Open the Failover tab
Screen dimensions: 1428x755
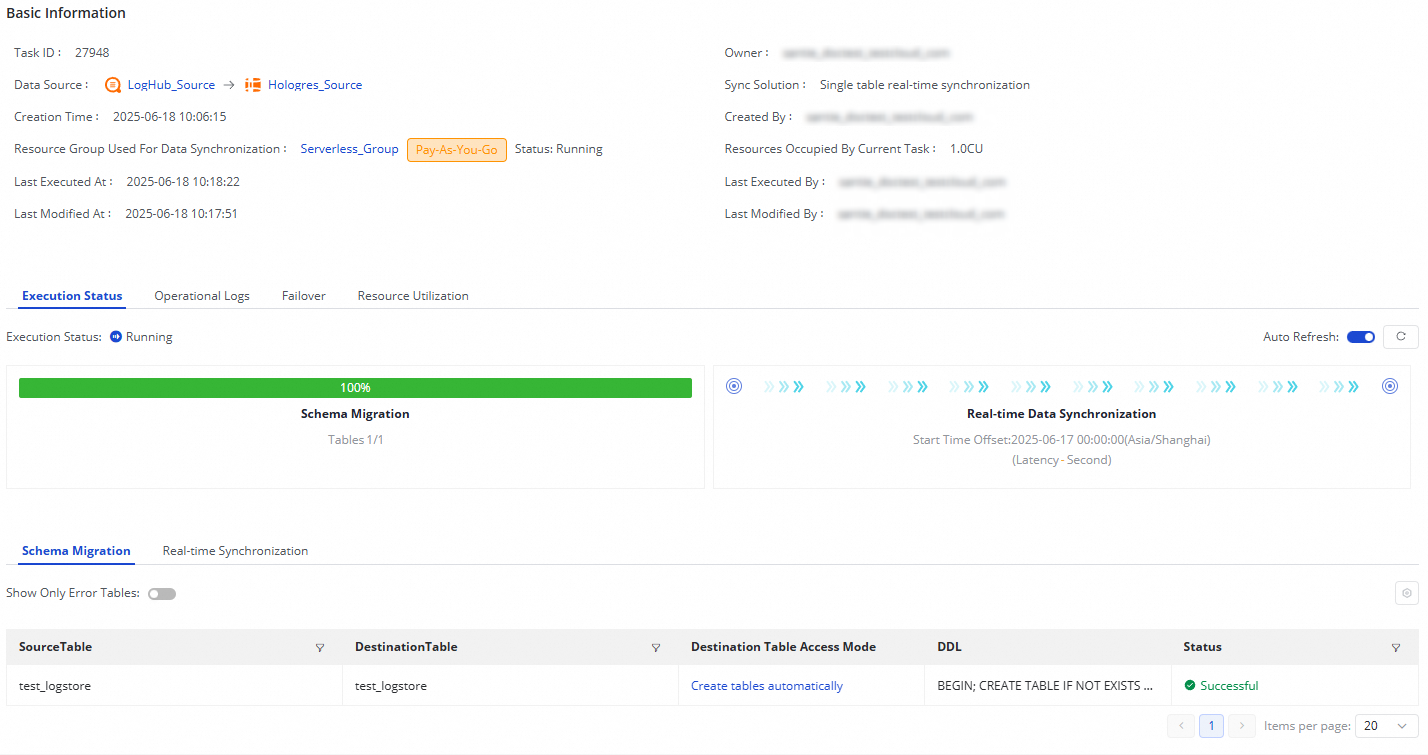pos(304,296)
